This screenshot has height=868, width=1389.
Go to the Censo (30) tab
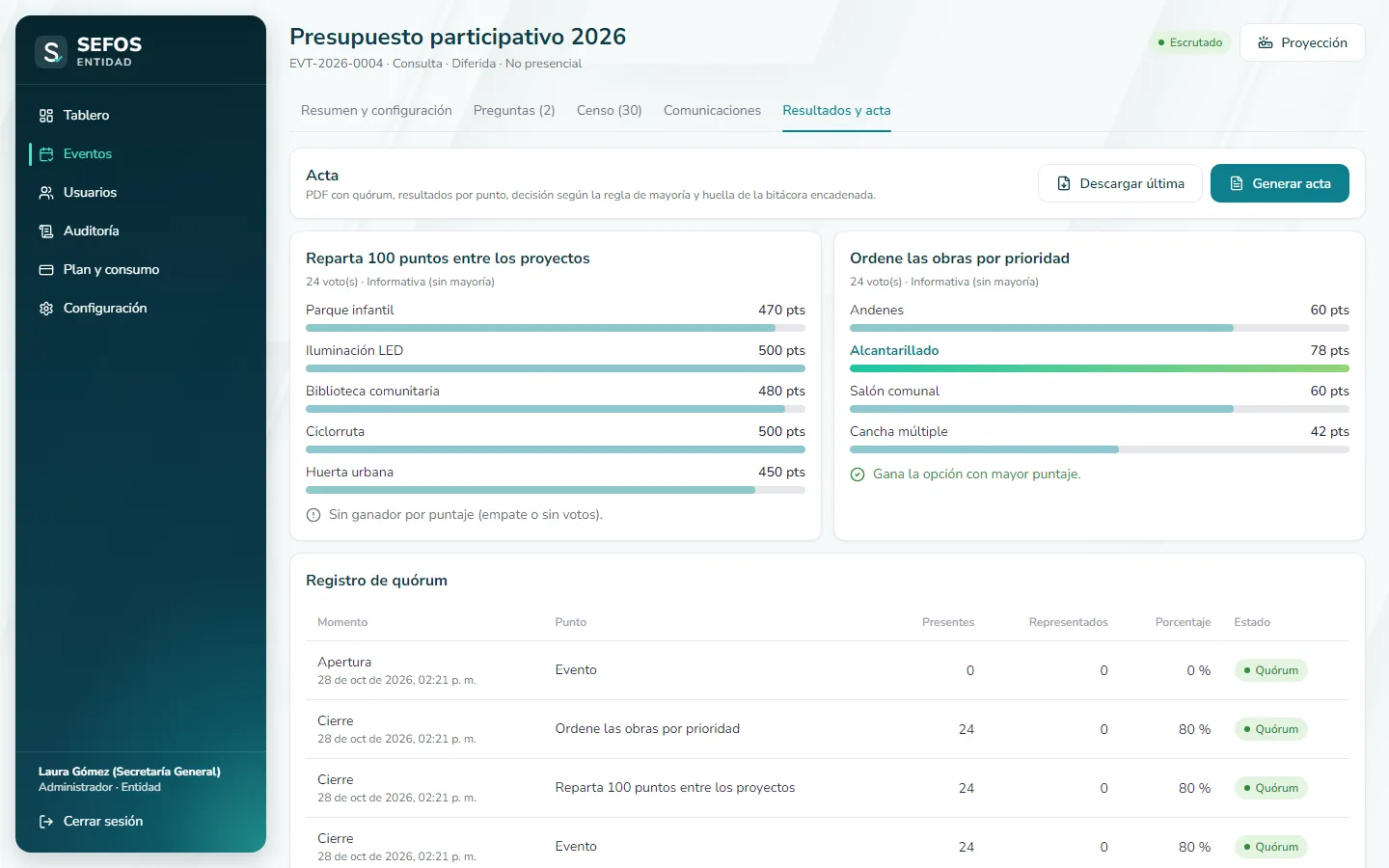point(610,111)
